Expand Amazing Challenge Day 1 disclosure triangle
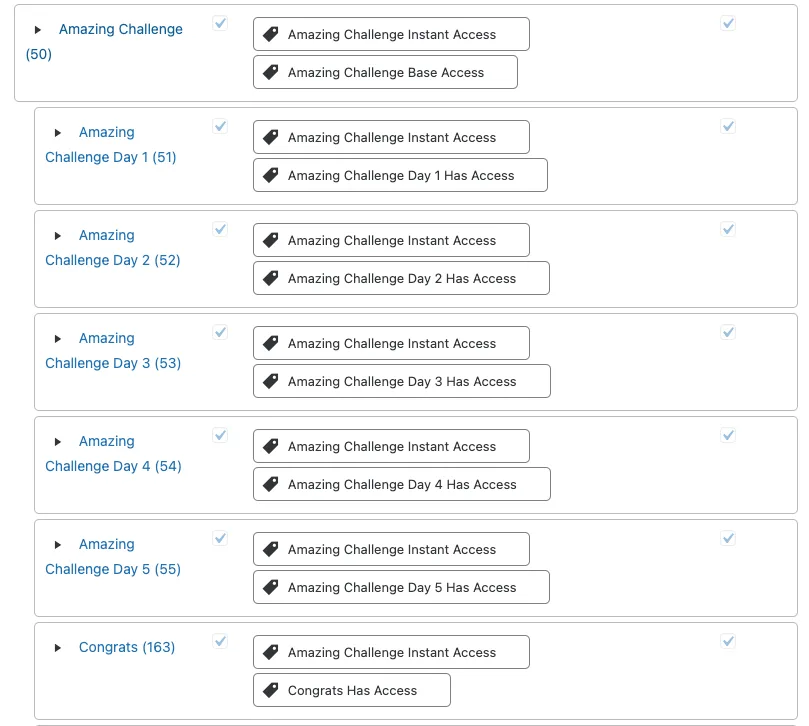Viewport: 809px width, 726px height. 58,132
